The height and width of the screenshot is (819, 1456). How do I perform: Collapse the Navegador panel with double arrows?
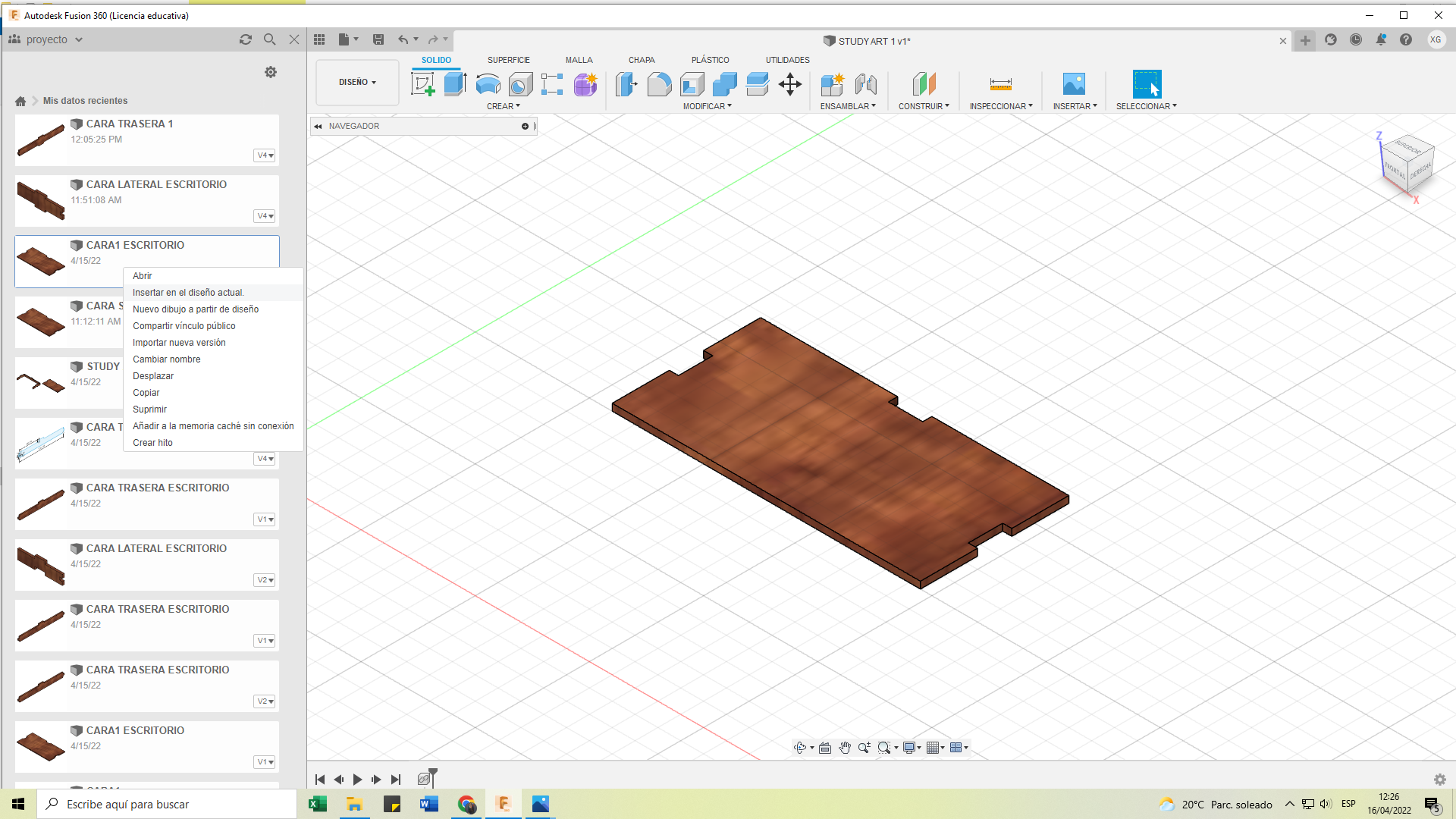click(x=318, y=127)
